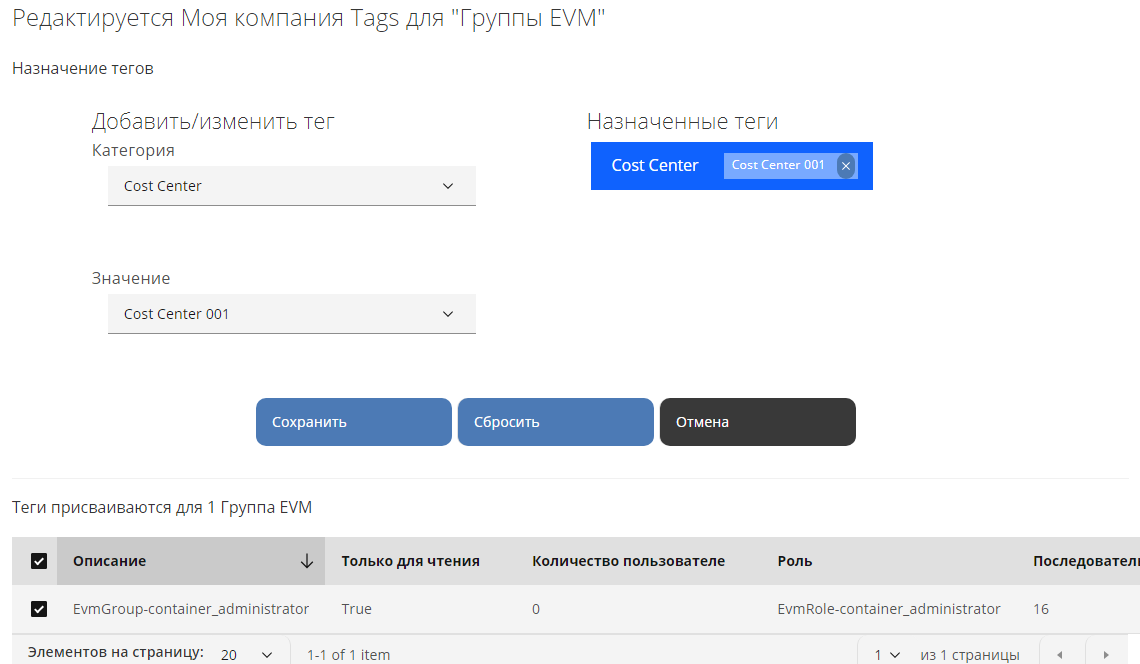Click the Описание column header
This screenshot has width=1140, height=664.
(x=110, y=561)
